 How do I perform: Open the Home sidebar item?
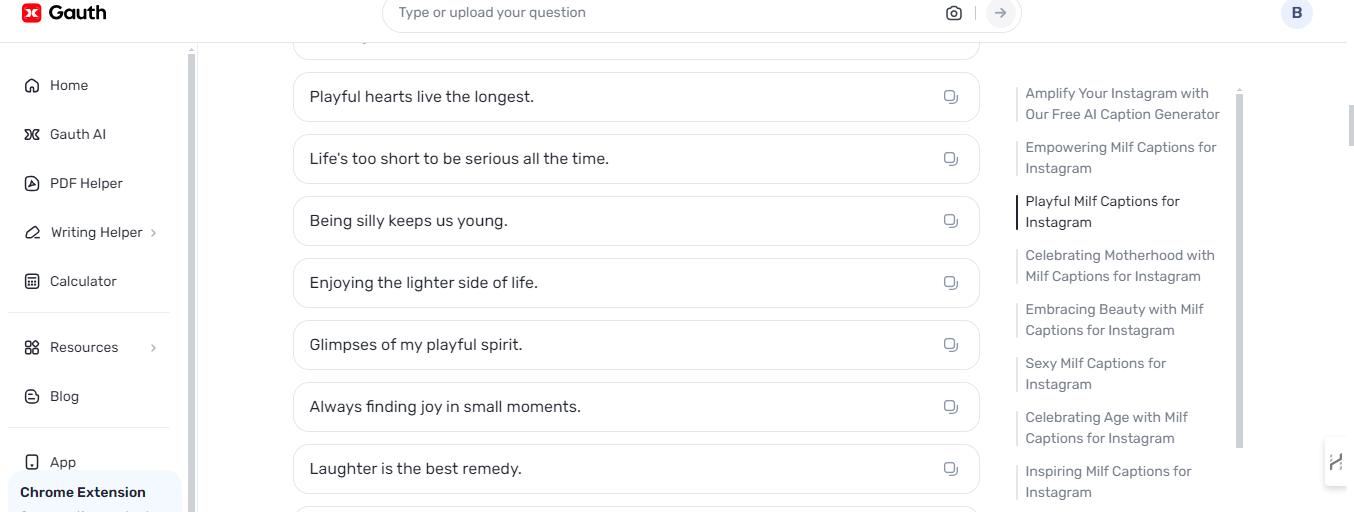[69, 86]
